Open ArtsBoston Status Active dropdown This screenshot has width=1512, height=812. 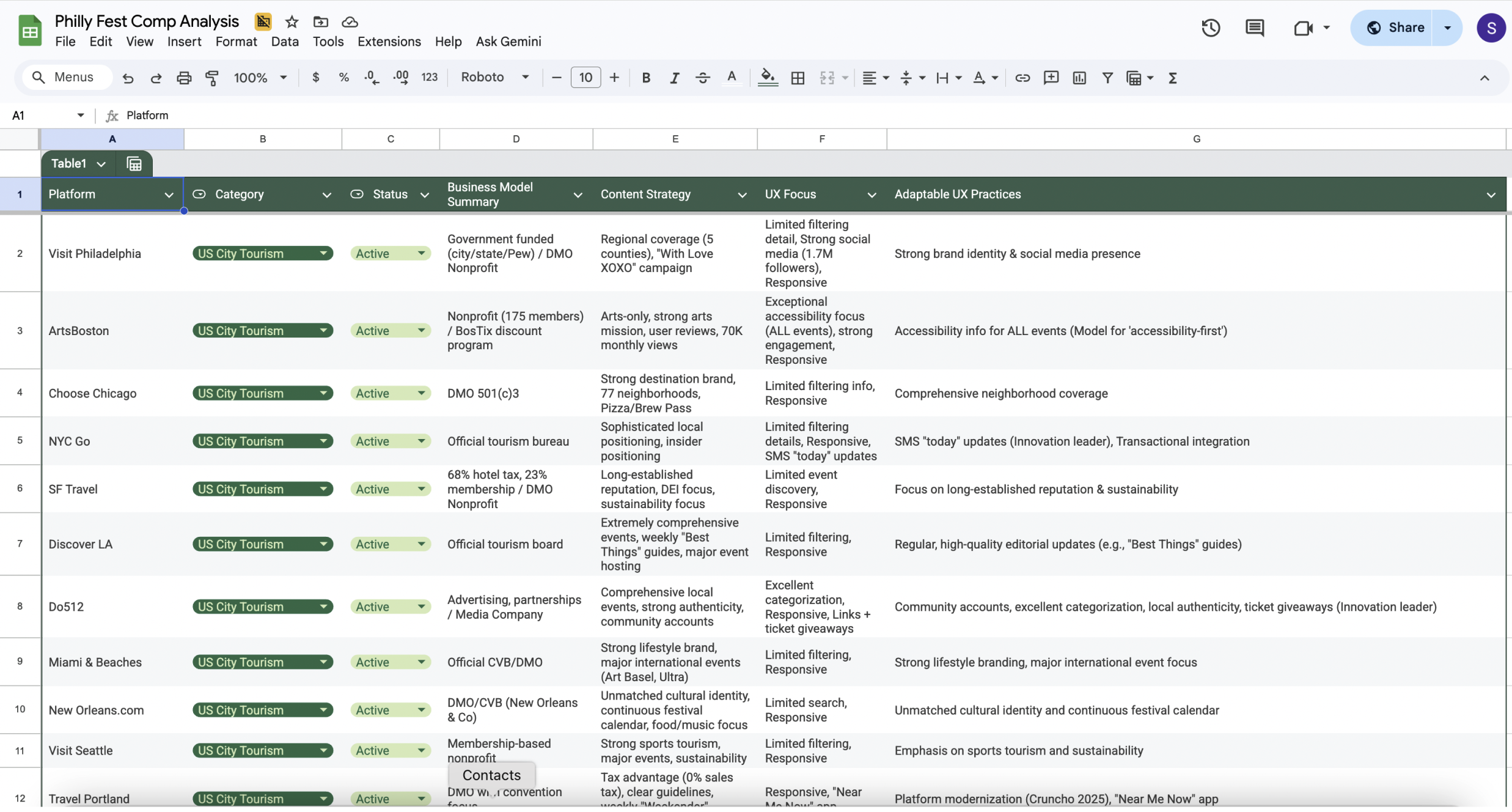coord(421,331)
